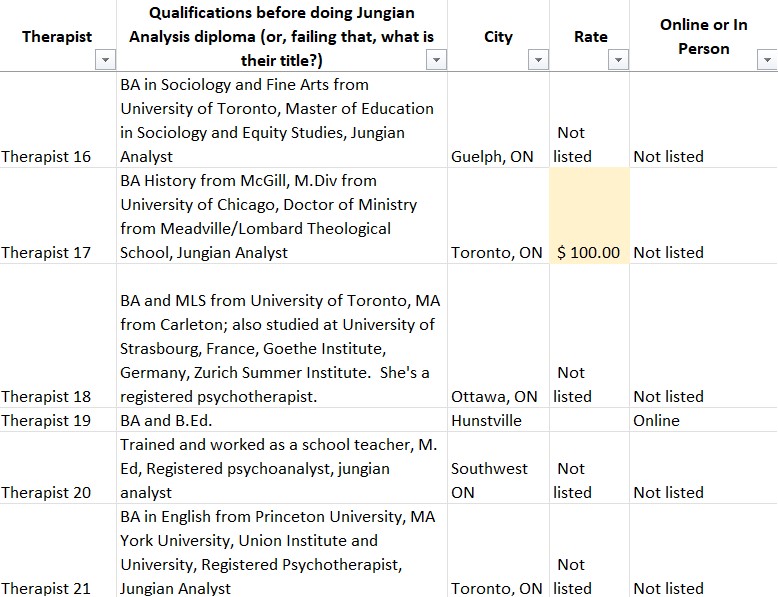778x597 pixels.
Task: Open the Rate column filter dropdown
Action: (x=618, y=61)
